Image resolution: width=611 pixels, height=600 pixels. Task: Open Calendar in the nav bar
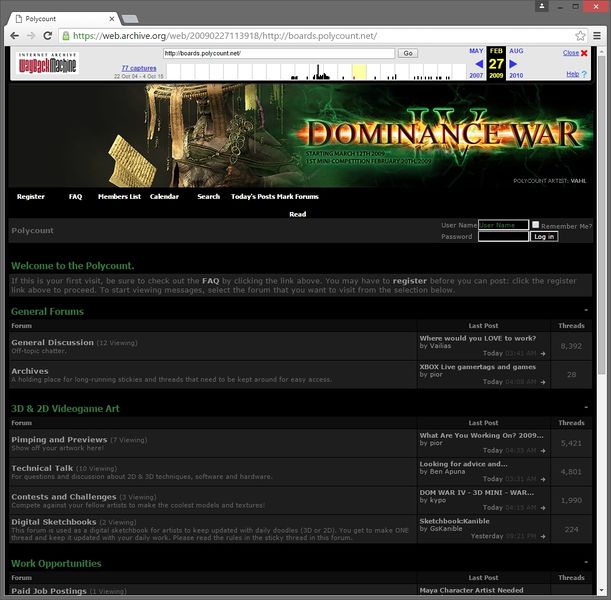[164, 197]
